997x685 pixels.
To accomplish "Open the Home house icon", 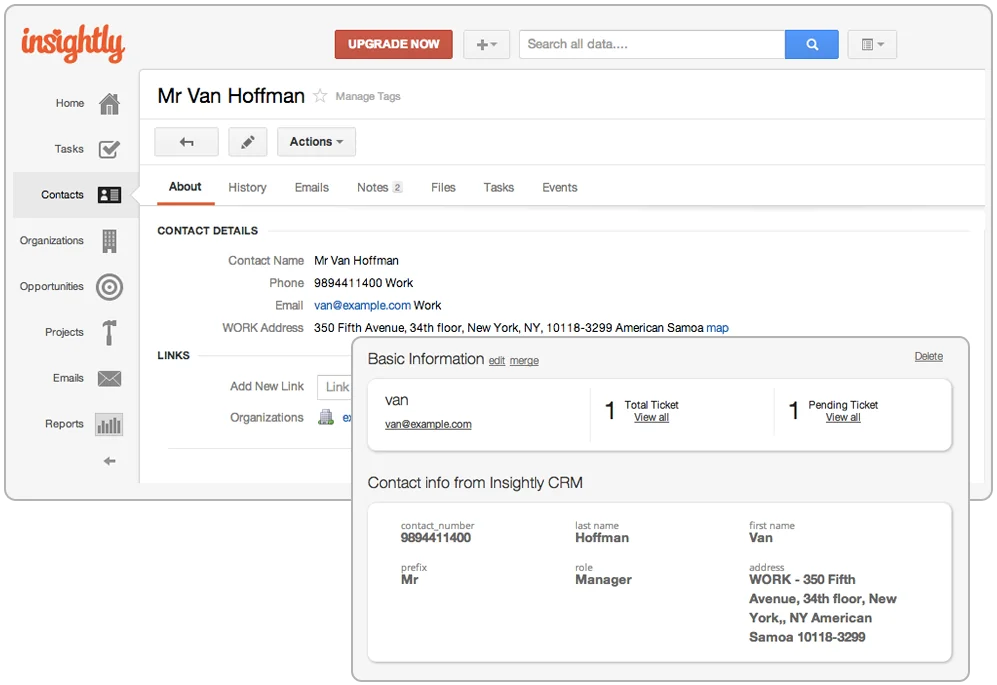I will pos(109,104).
